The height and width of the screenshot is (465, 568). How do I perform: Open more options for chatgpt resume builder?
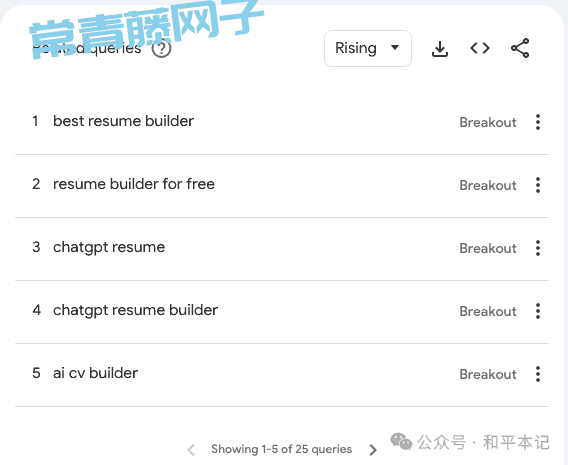[538, 311]
